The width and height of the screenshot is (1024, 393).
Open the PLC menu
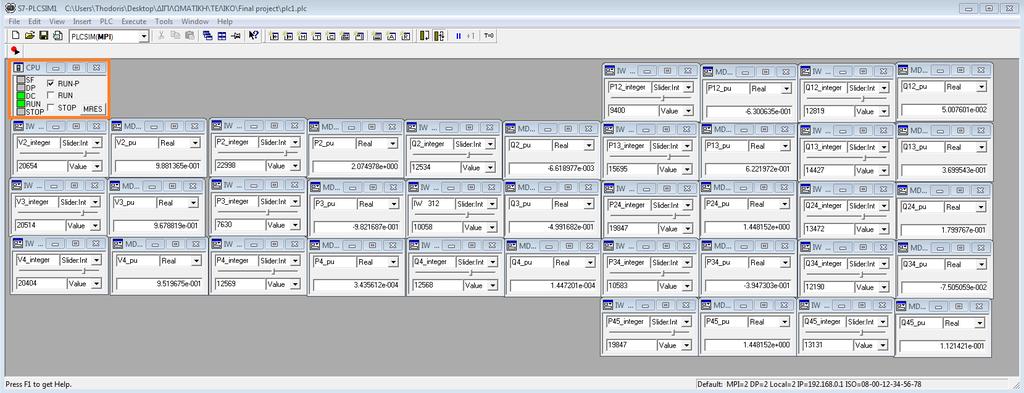click(x=106, y=22)
